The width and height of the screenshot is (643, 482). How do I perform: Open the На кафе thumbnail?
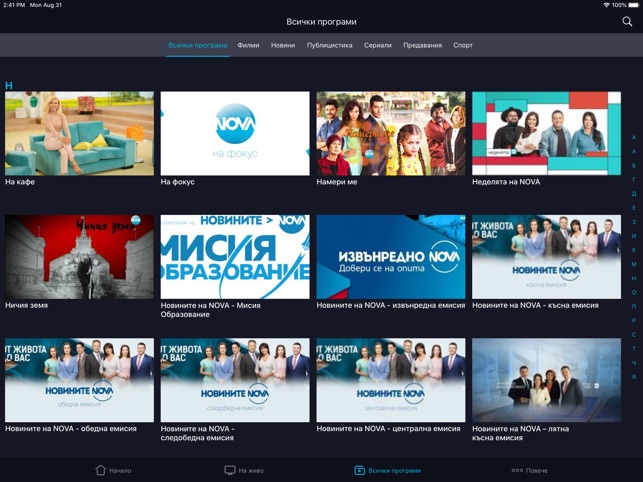(x=80, y=133)
